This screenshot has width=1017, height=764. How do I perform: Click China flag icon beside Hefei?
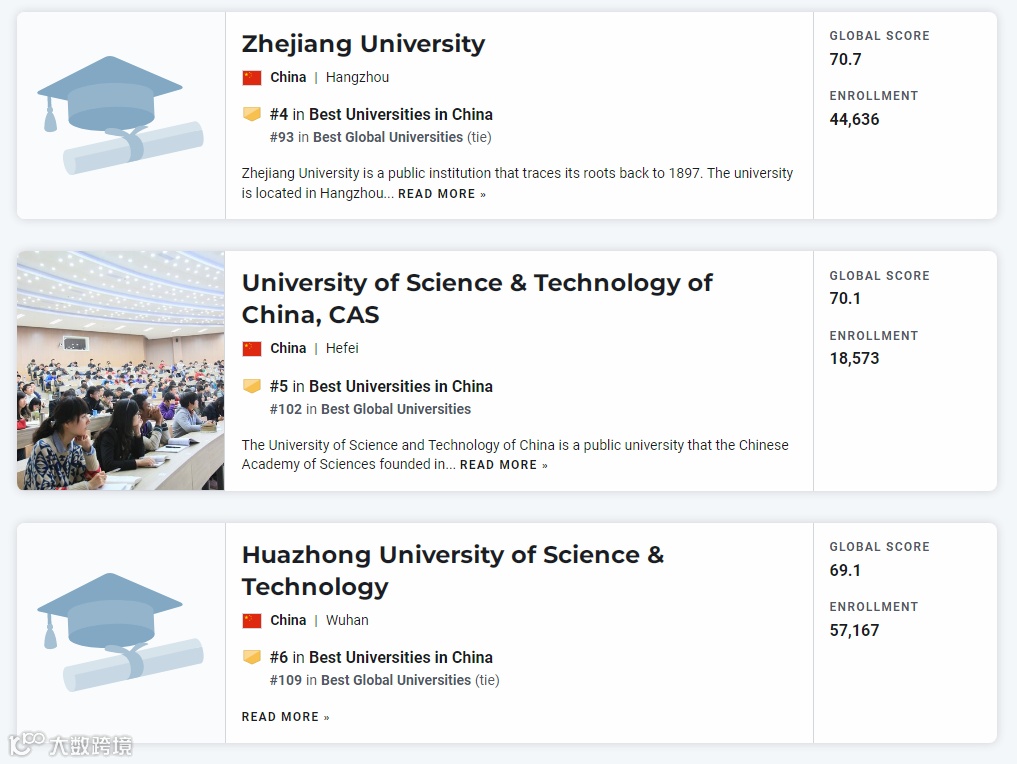[x=252, y=348]
